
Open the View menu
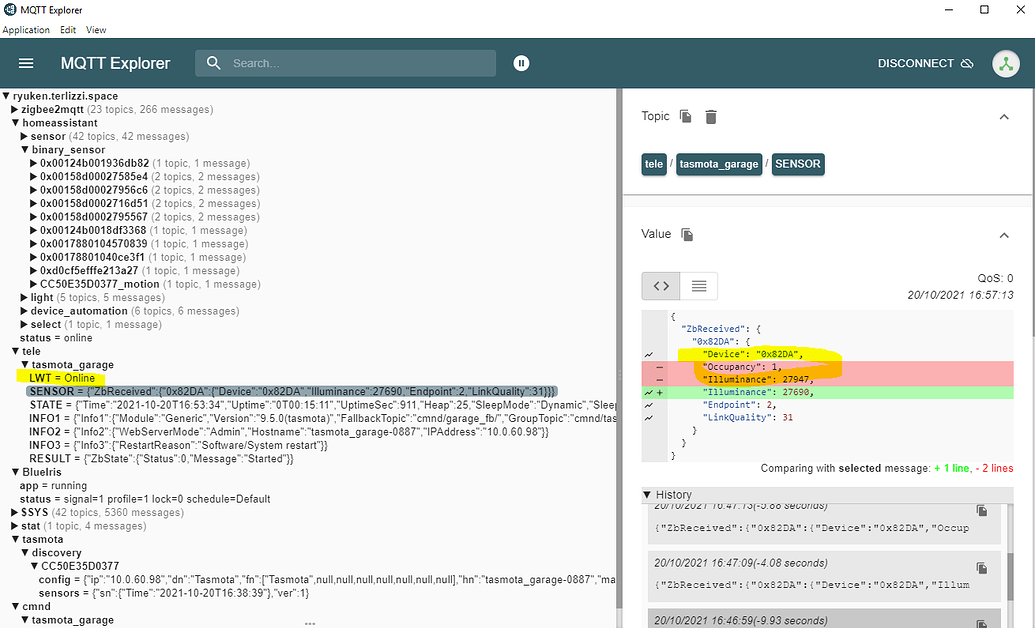click(x=96, y=30)
